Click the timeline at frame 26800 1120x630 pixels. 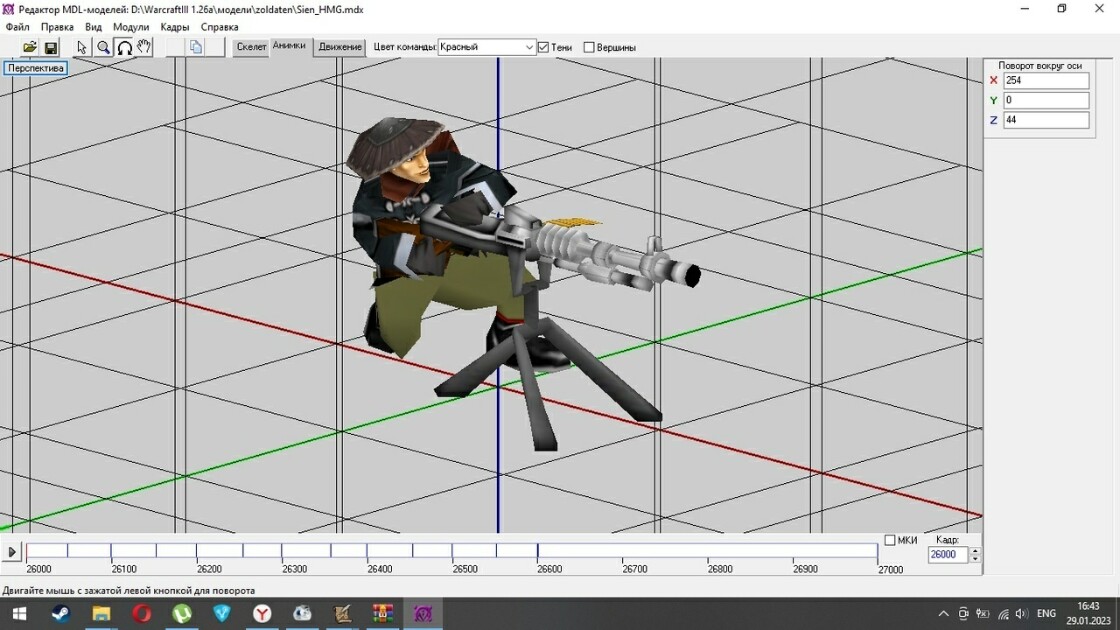[708, 551]
